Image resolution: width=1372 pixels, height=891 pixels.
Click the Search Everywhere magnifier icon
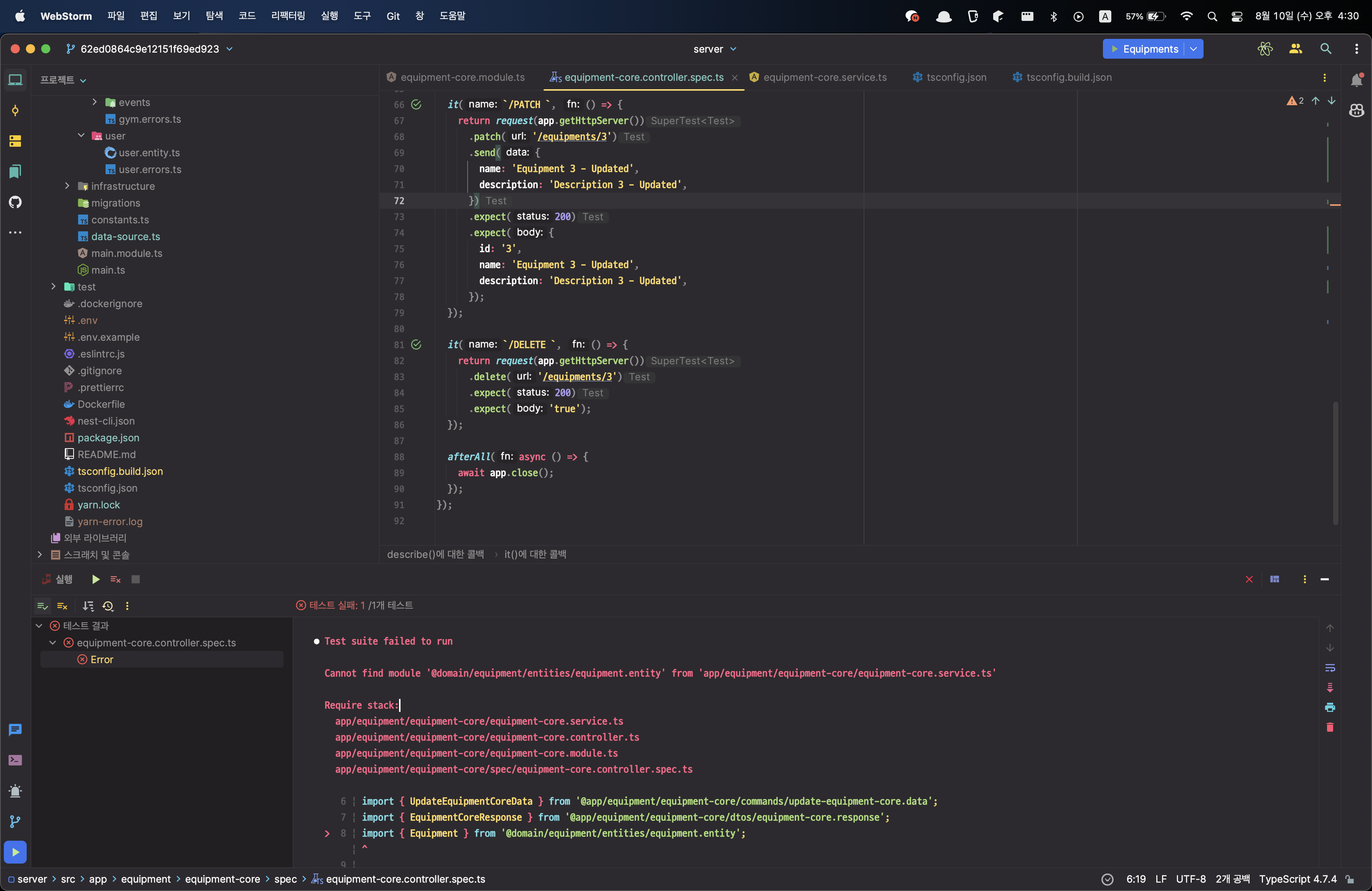[1326, 49]
